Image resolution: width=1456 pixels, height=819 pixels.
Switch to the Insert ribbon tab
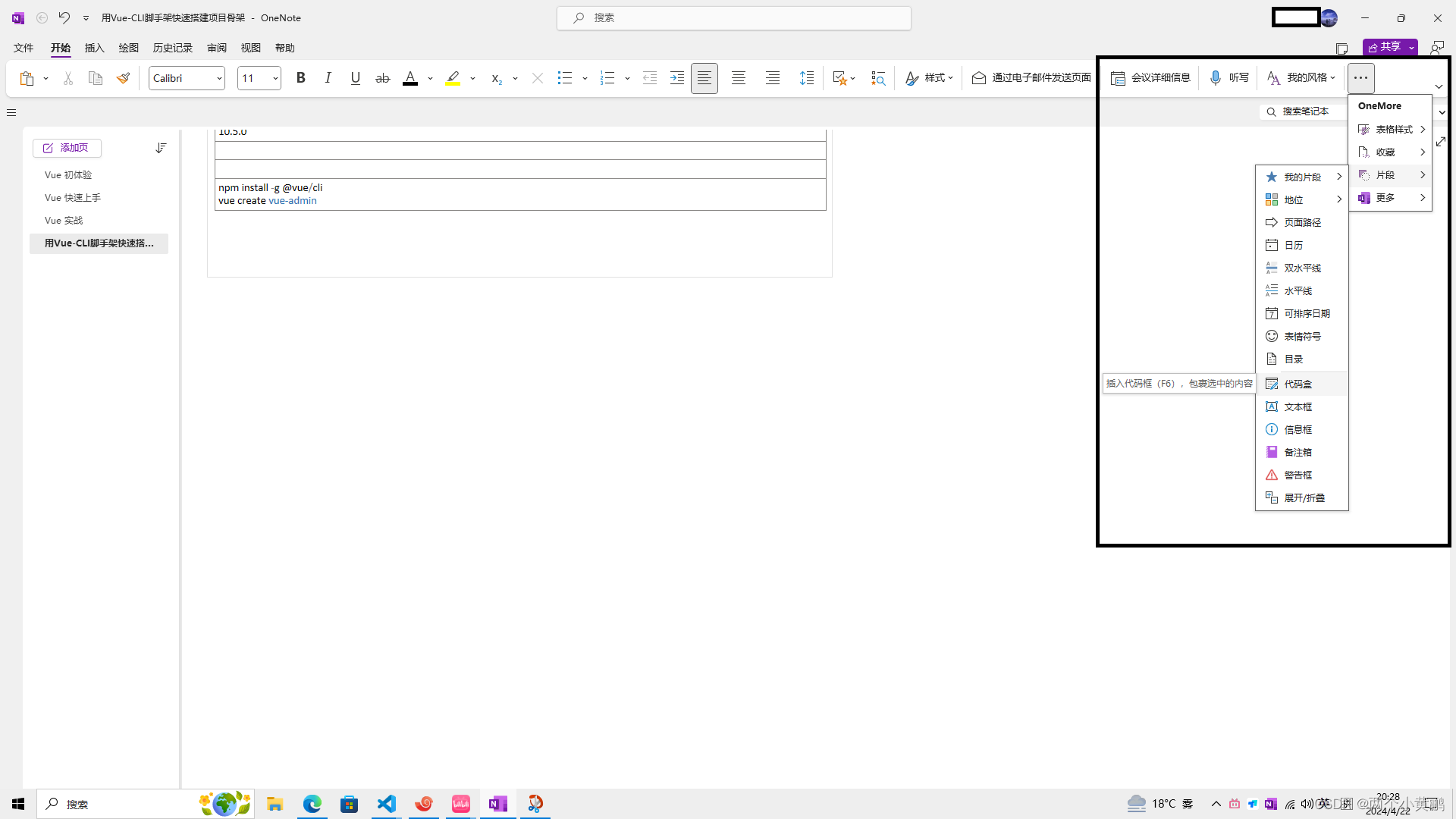[94, 48]
